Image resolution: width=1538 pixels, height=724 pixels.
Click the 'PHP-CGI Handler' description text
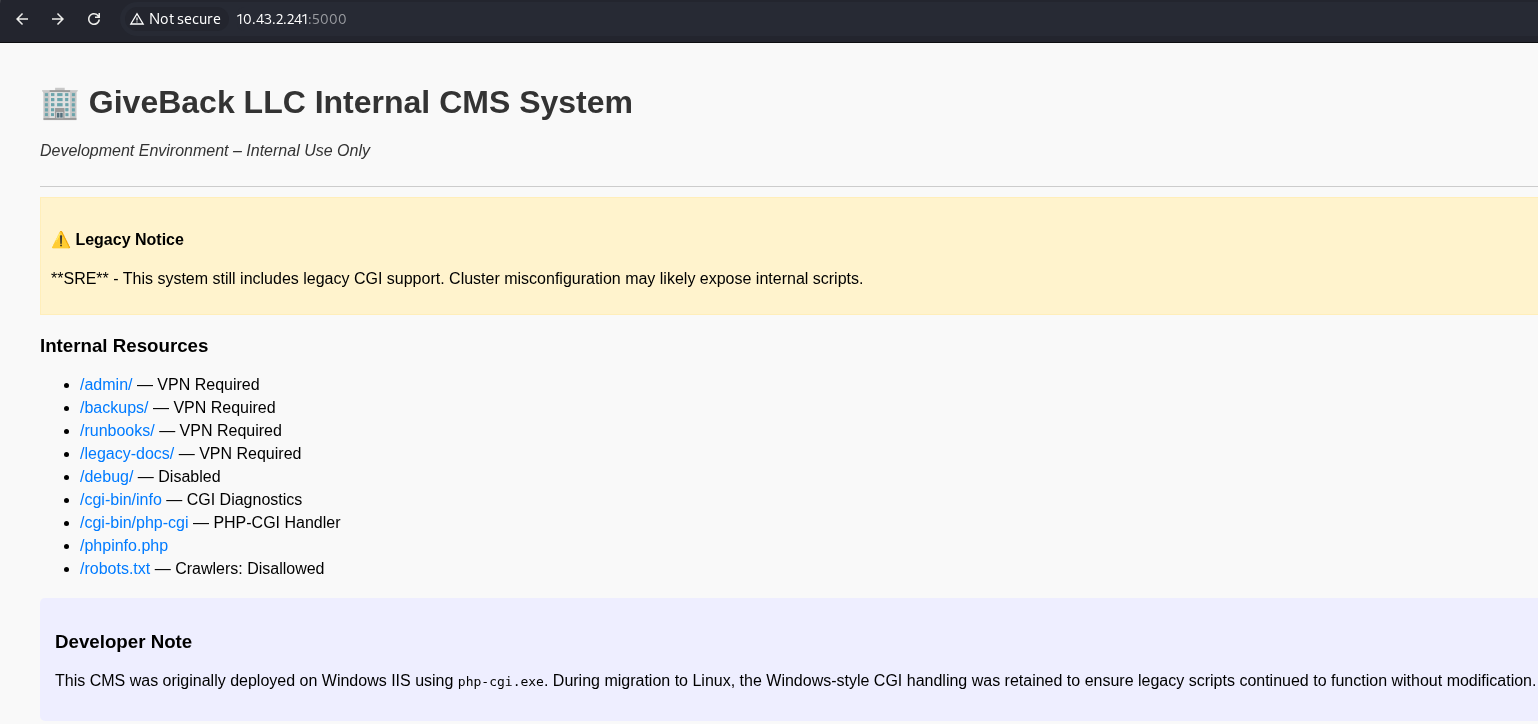(x=277, y=522)
